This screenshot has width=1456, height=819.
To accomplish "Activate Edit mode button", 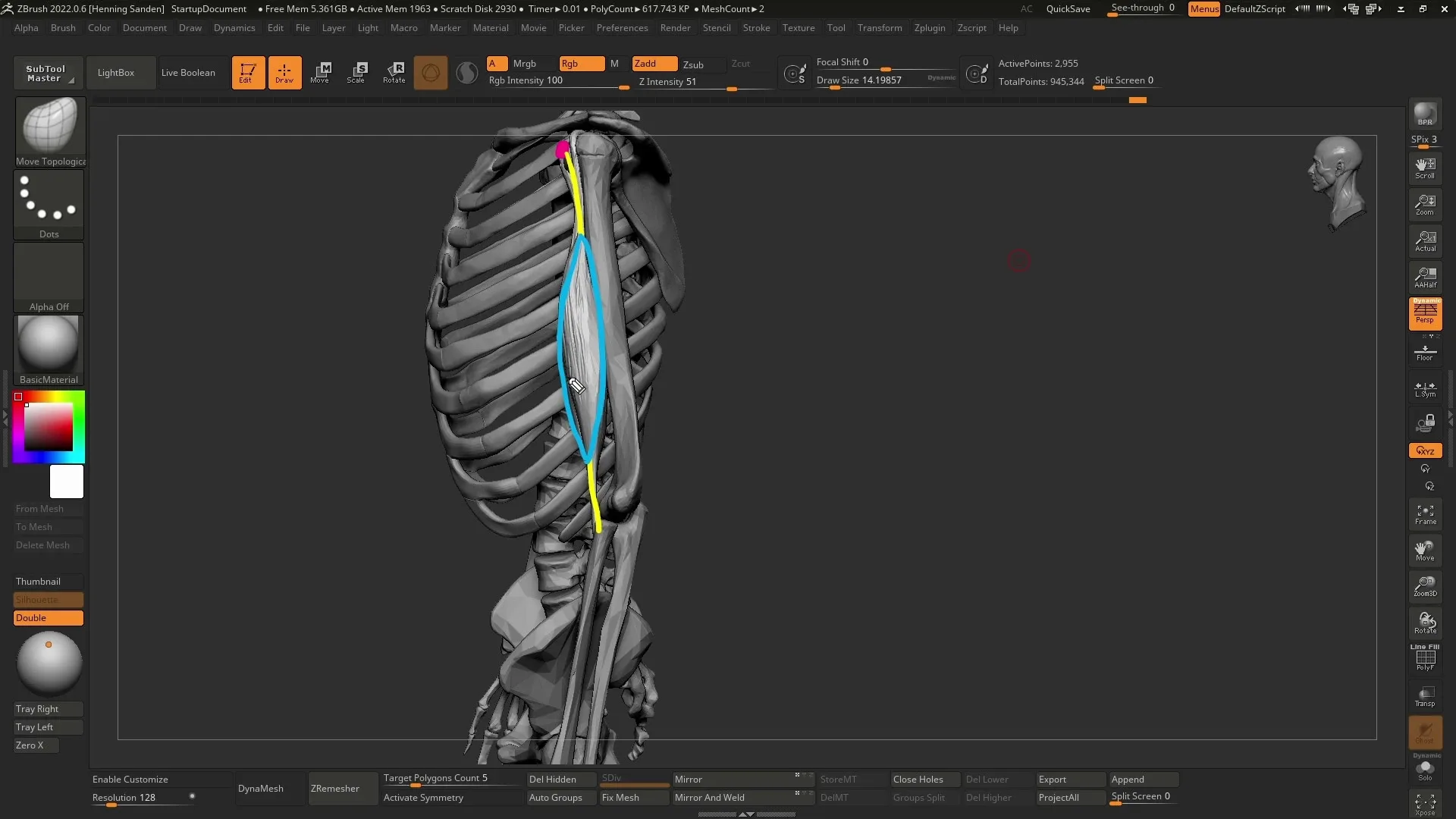I will point(248,73).
